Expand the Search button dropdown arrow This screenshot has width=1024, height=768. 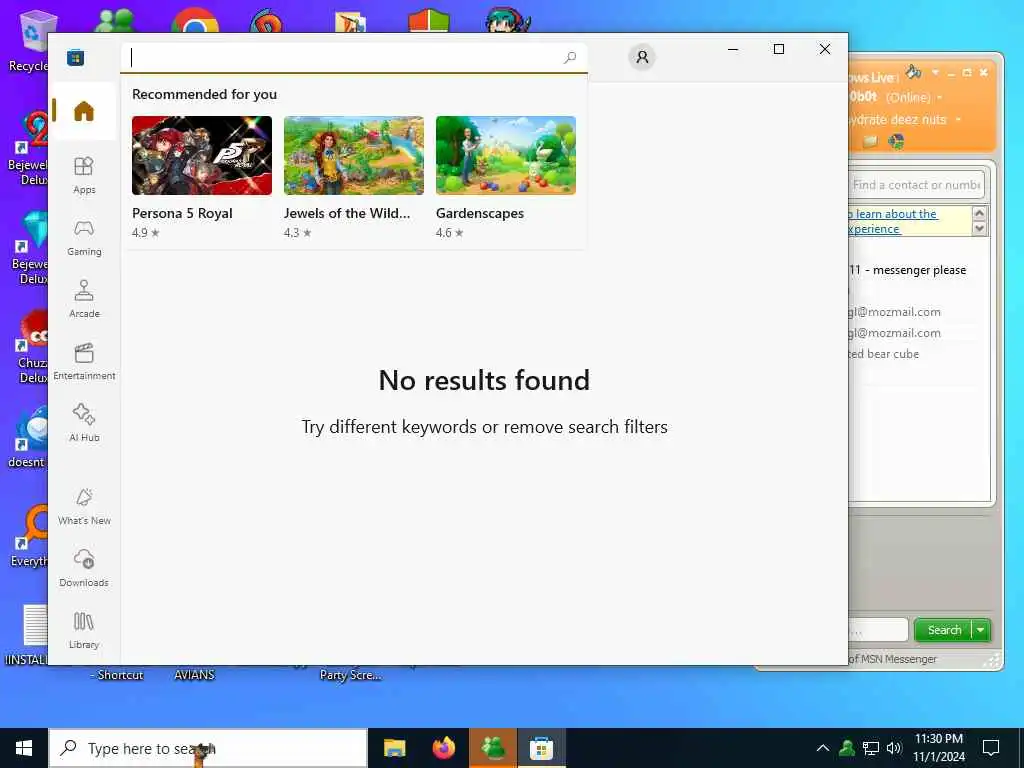coord(981,630)
